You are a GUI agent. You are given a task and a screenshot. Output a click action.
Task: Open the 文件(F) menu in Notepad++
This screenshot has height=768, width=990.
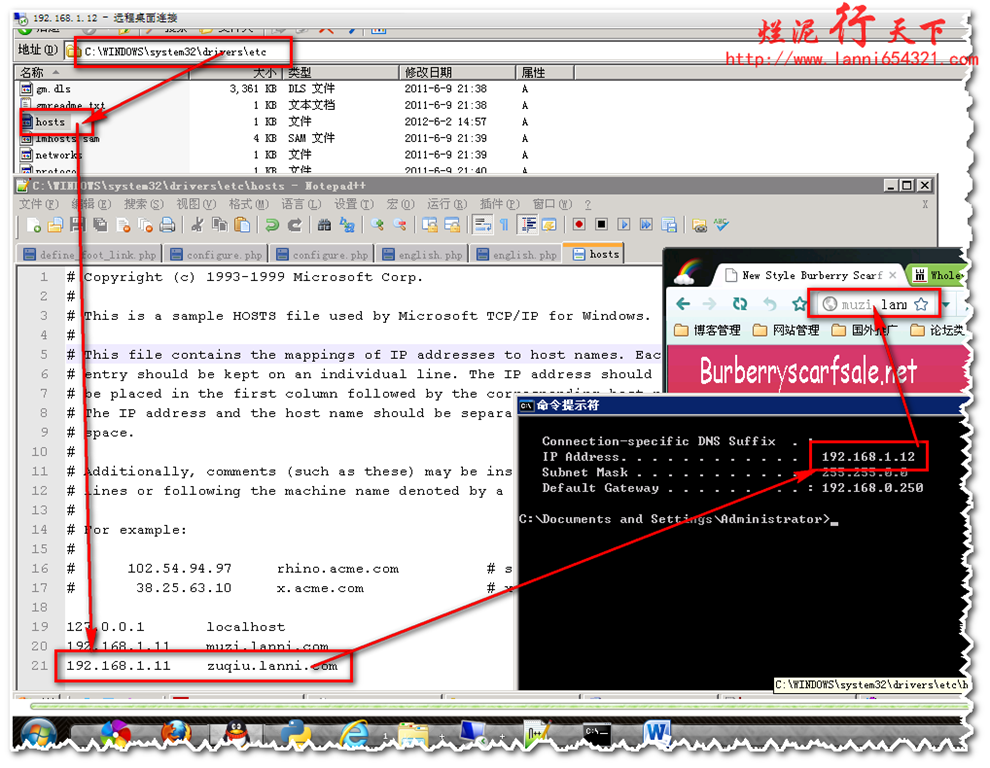(x=39, y=204)
